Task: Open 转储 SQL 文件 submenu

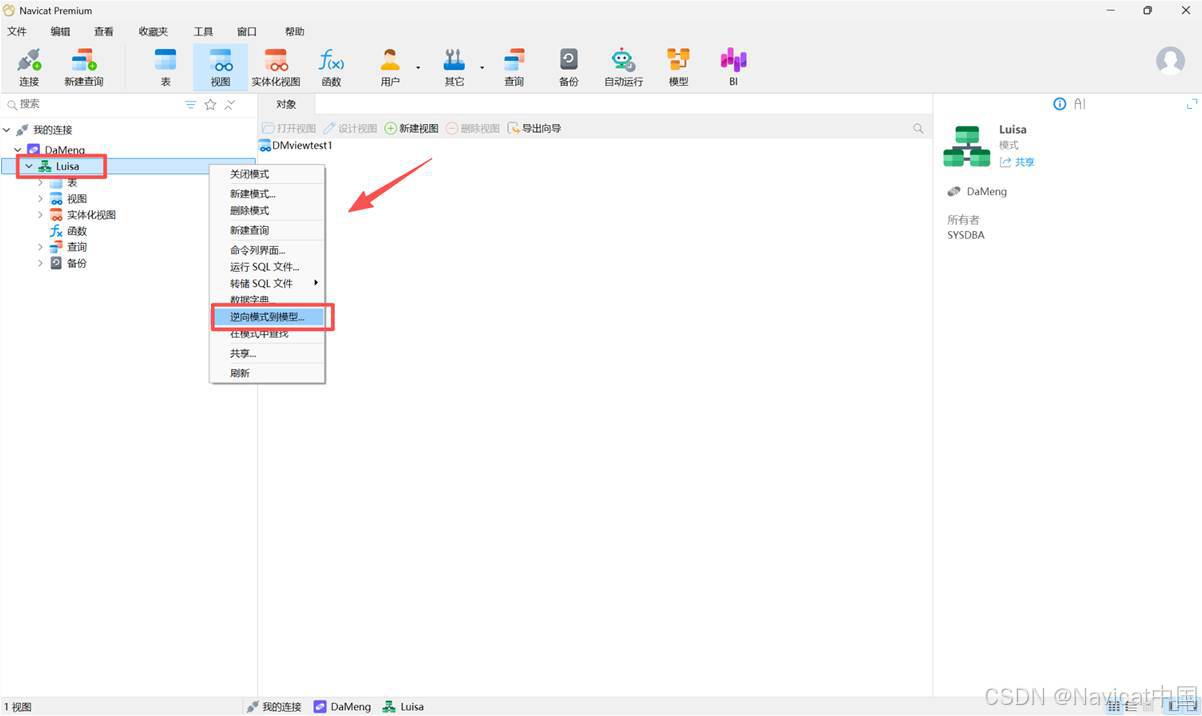Action: (267, 283)
